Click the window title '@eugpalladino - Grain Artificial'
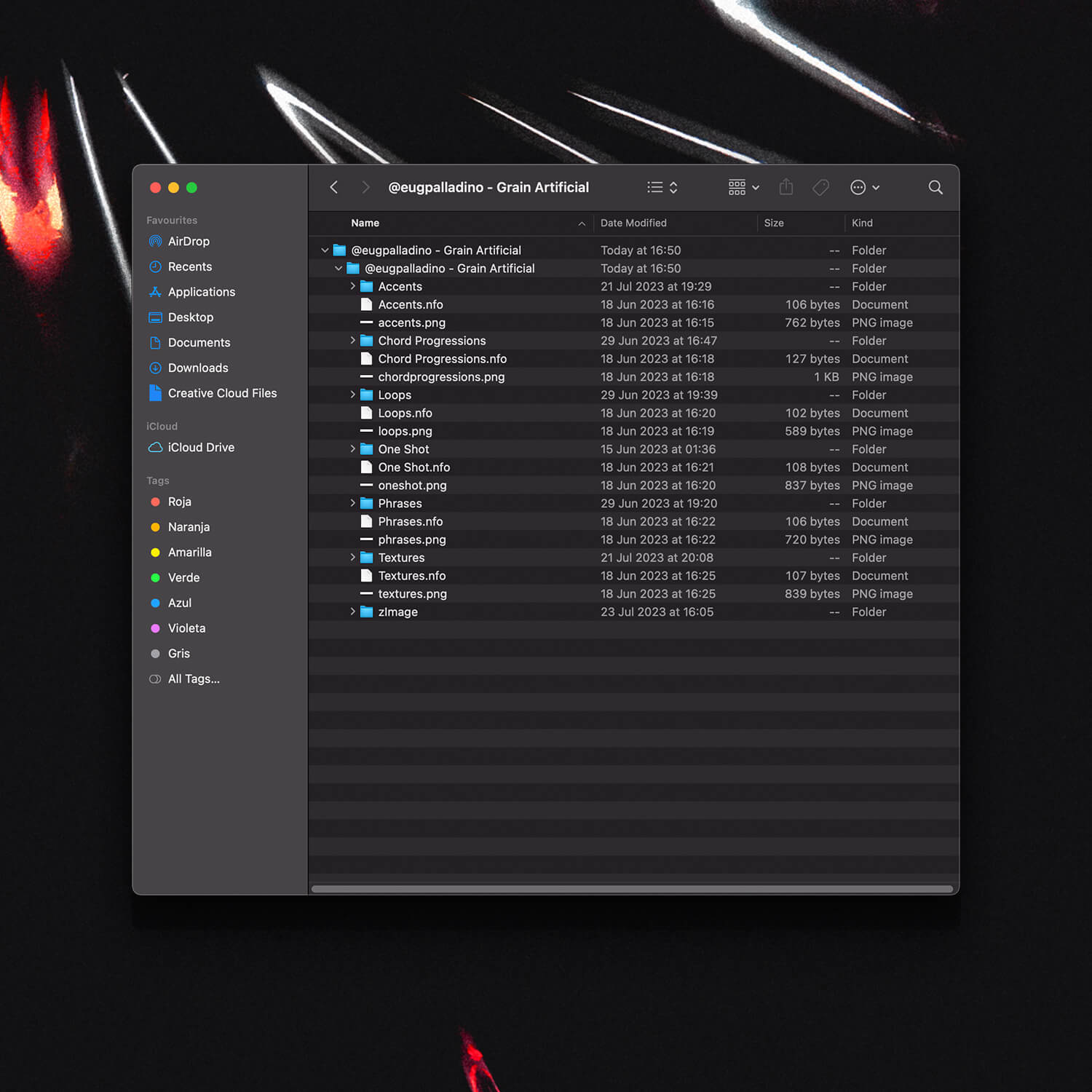1092x1092 pixels. point(488,187)
